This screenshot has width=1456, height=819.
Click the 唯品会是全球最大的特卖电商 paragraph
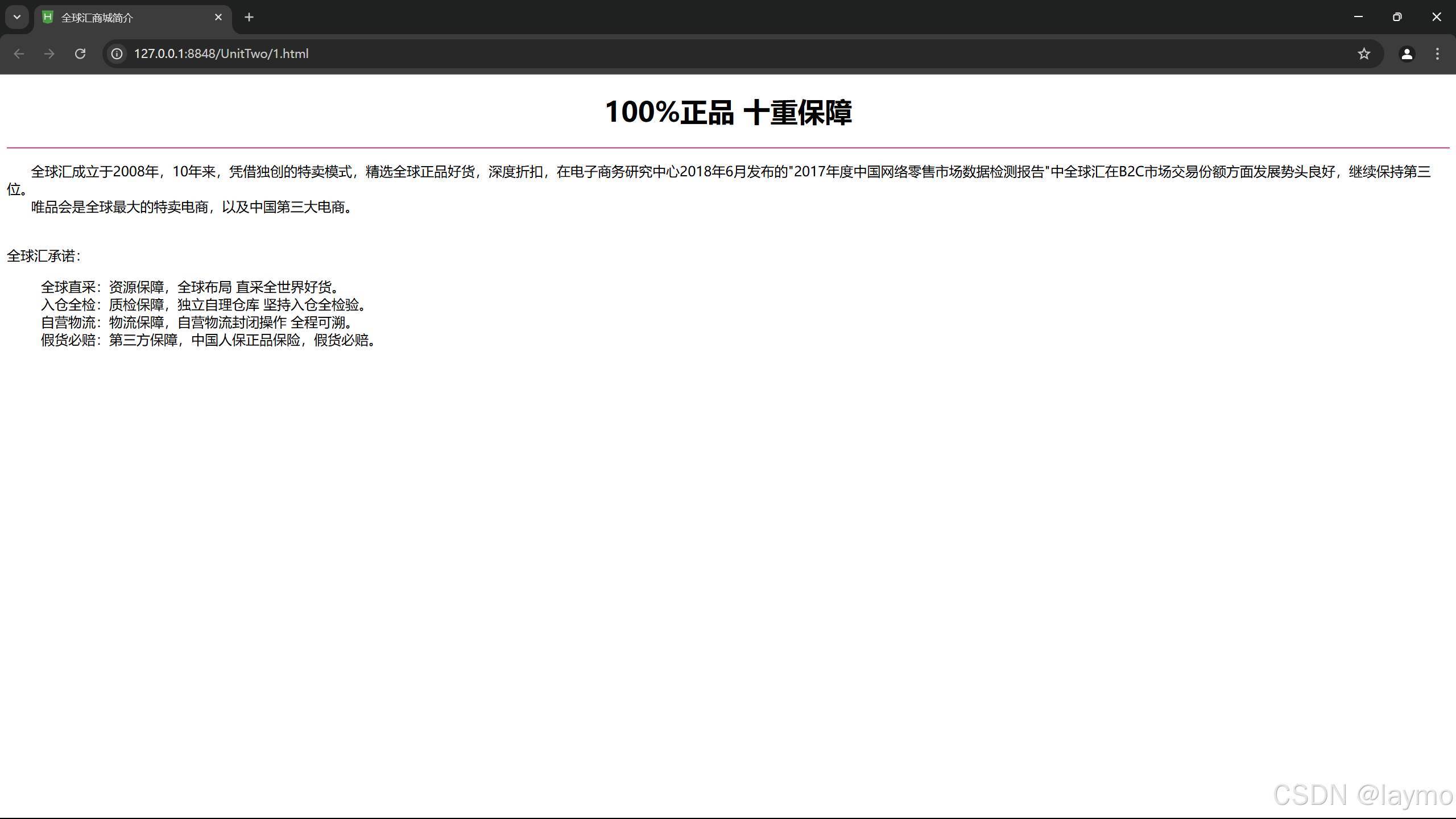coord(192,207)
